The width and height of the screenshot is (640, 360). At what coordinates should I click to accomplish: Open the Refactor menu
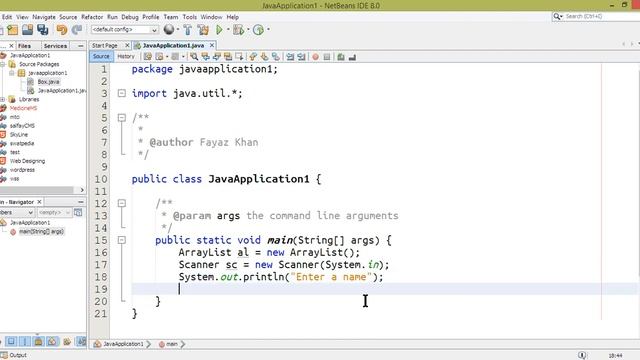92,17
